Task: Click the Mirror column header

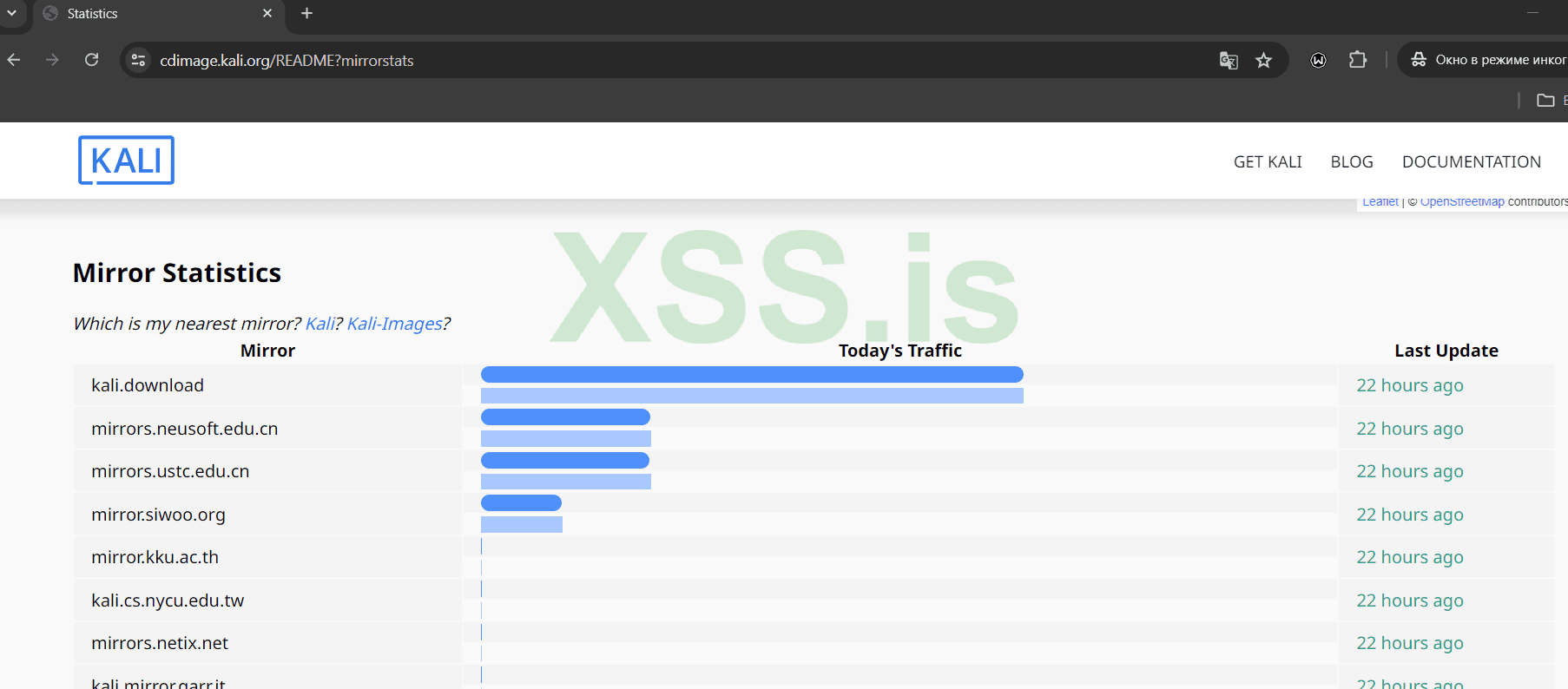Action: 267,351
